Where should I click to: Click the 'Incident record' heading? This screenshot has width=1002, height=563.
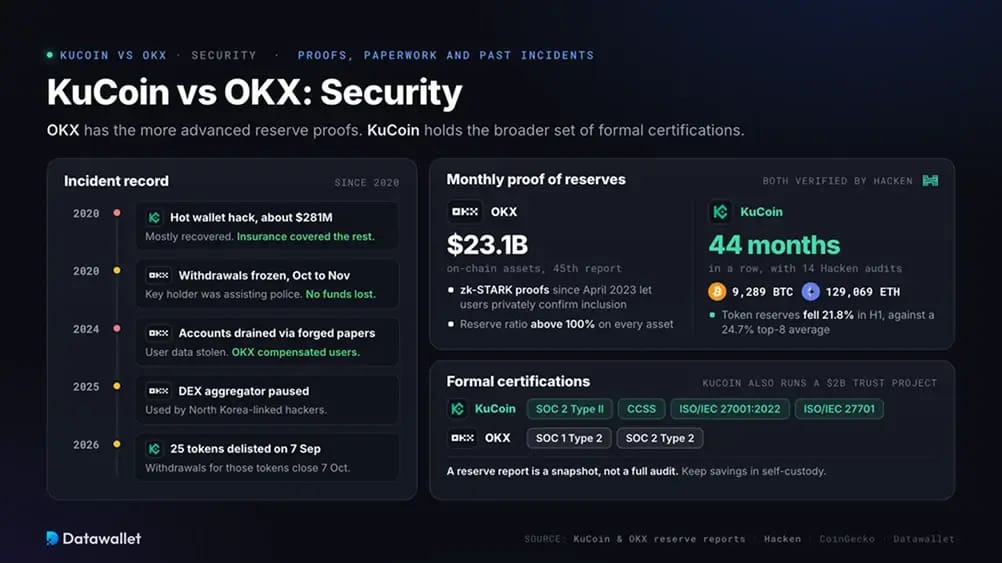[x=116, y=181]
